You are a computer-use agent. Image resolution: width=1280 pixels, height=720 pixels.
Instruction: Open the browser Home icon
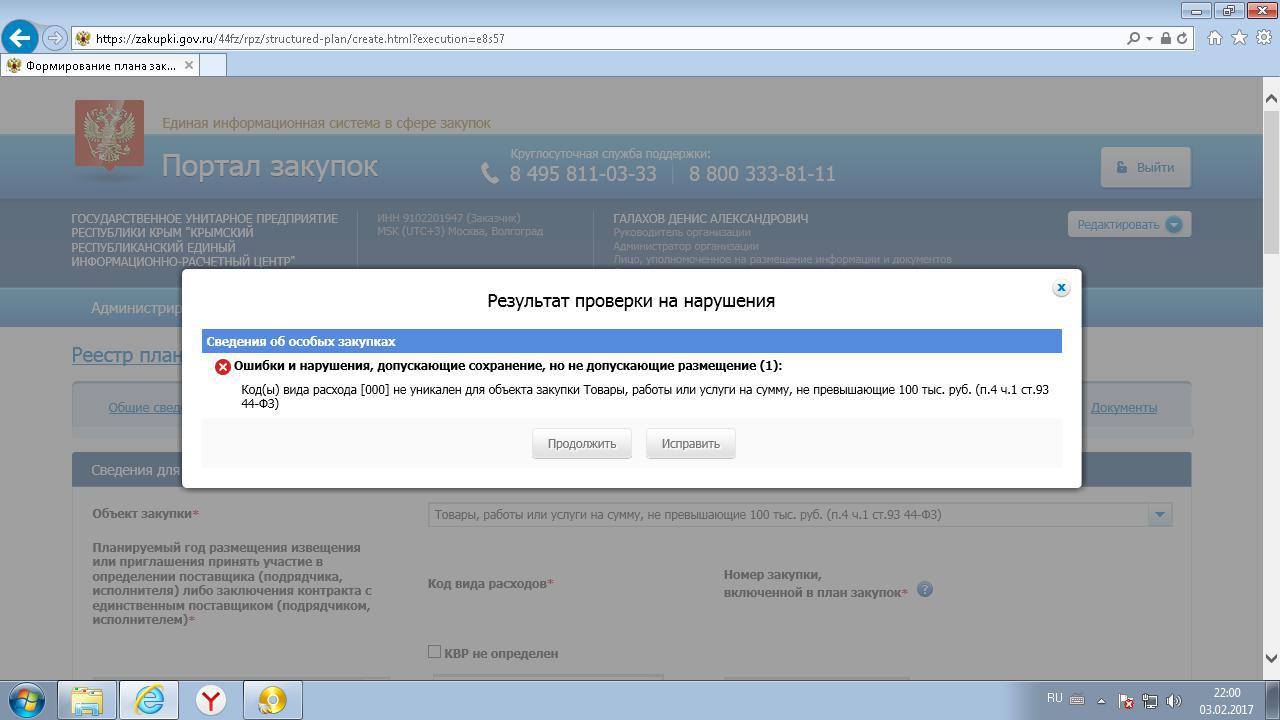(1214, 38)
